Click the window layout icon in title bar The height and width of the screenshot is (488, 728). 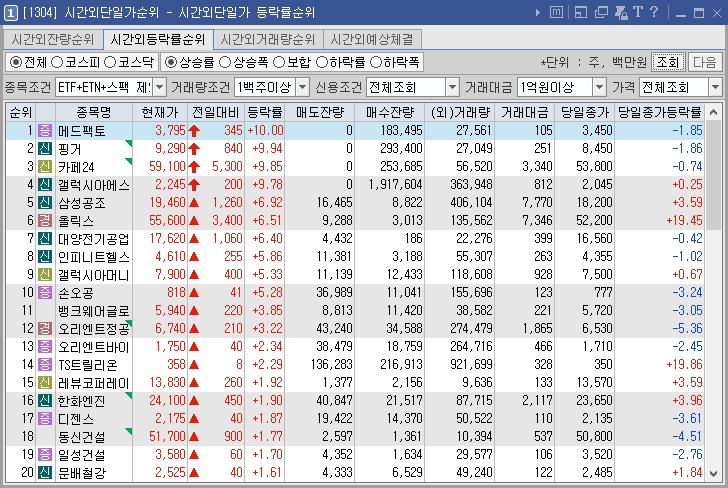tap(581, 12)
